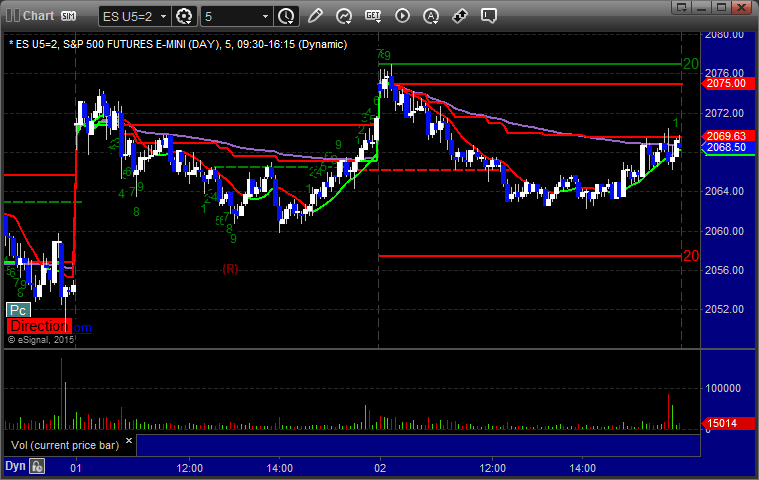Click the 100000 volume axis label

click(723, 388)
